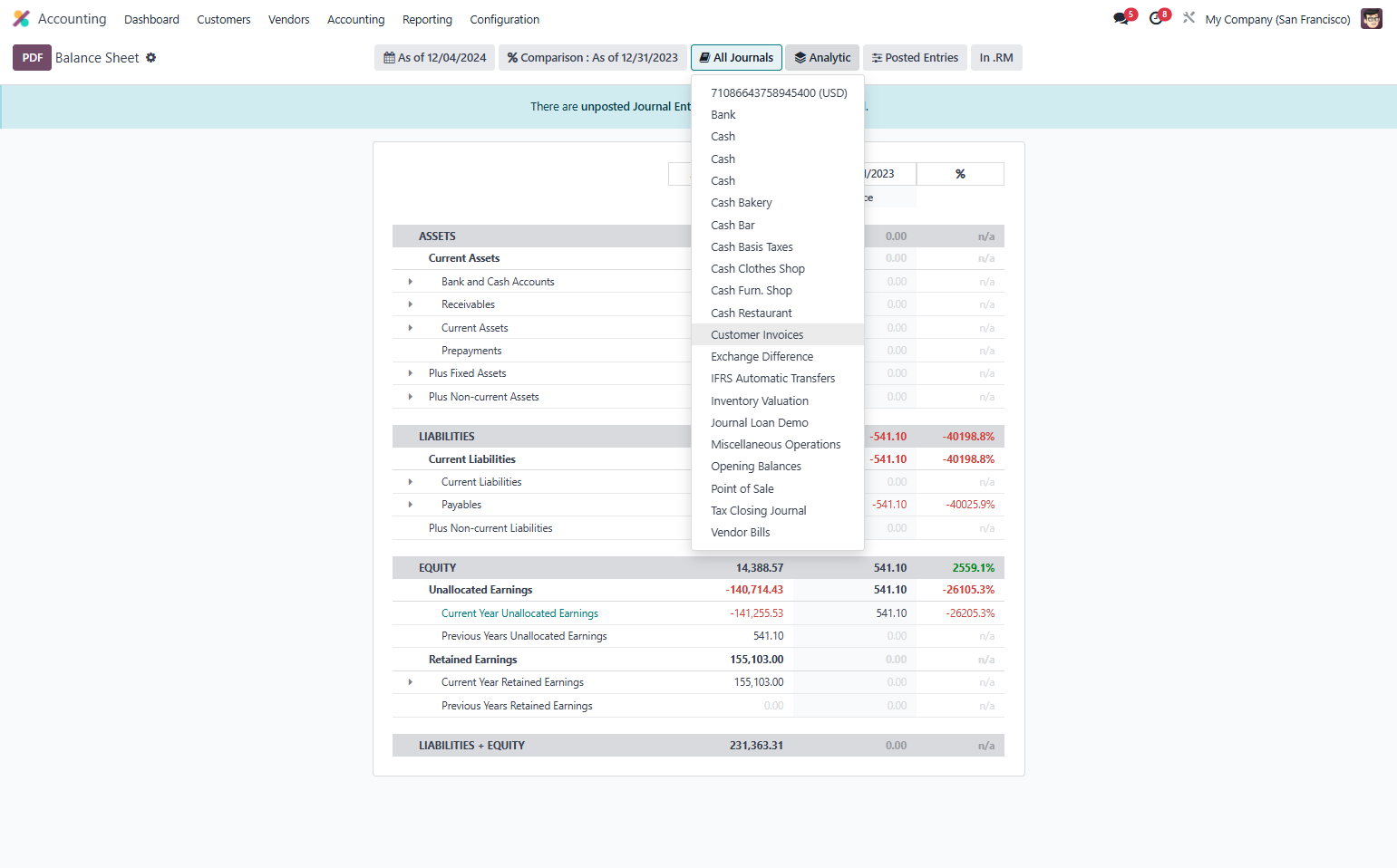The image size is (1397, 868).
Task: Select the Exchange Difference journal
Action: pyautogui.click(x=778, y=356)
